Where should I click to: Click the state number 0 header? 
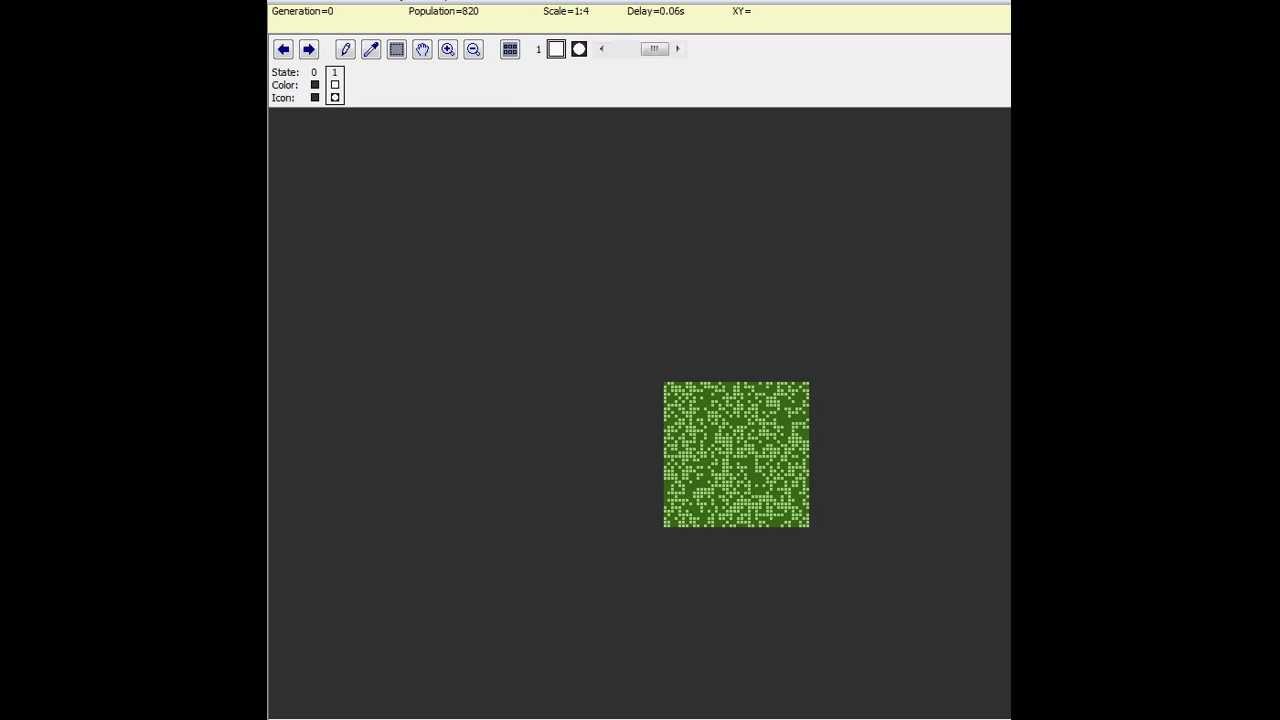(x=314, y=73)
